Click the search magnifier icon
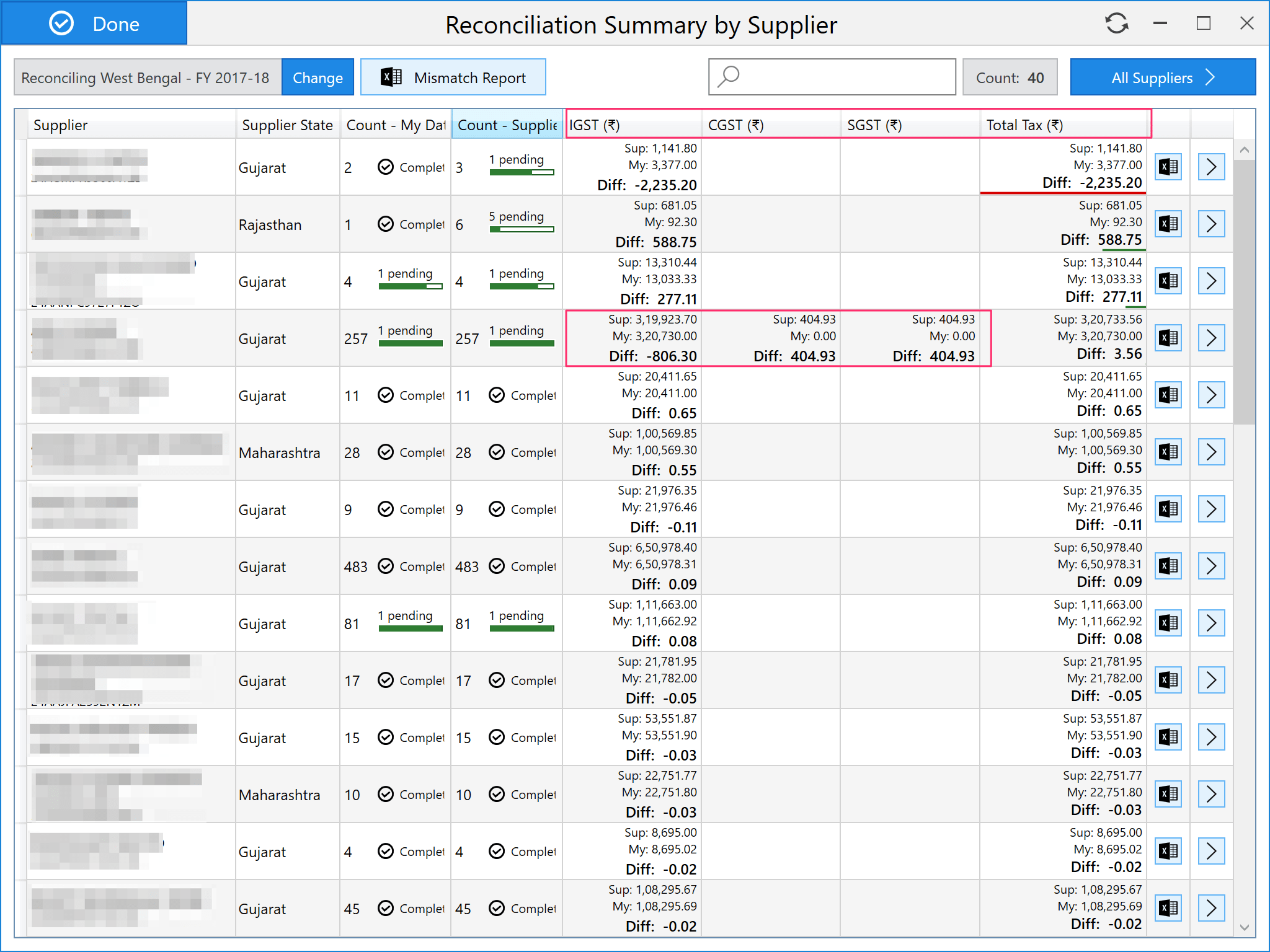1270x952 pixels. (729, 77)
